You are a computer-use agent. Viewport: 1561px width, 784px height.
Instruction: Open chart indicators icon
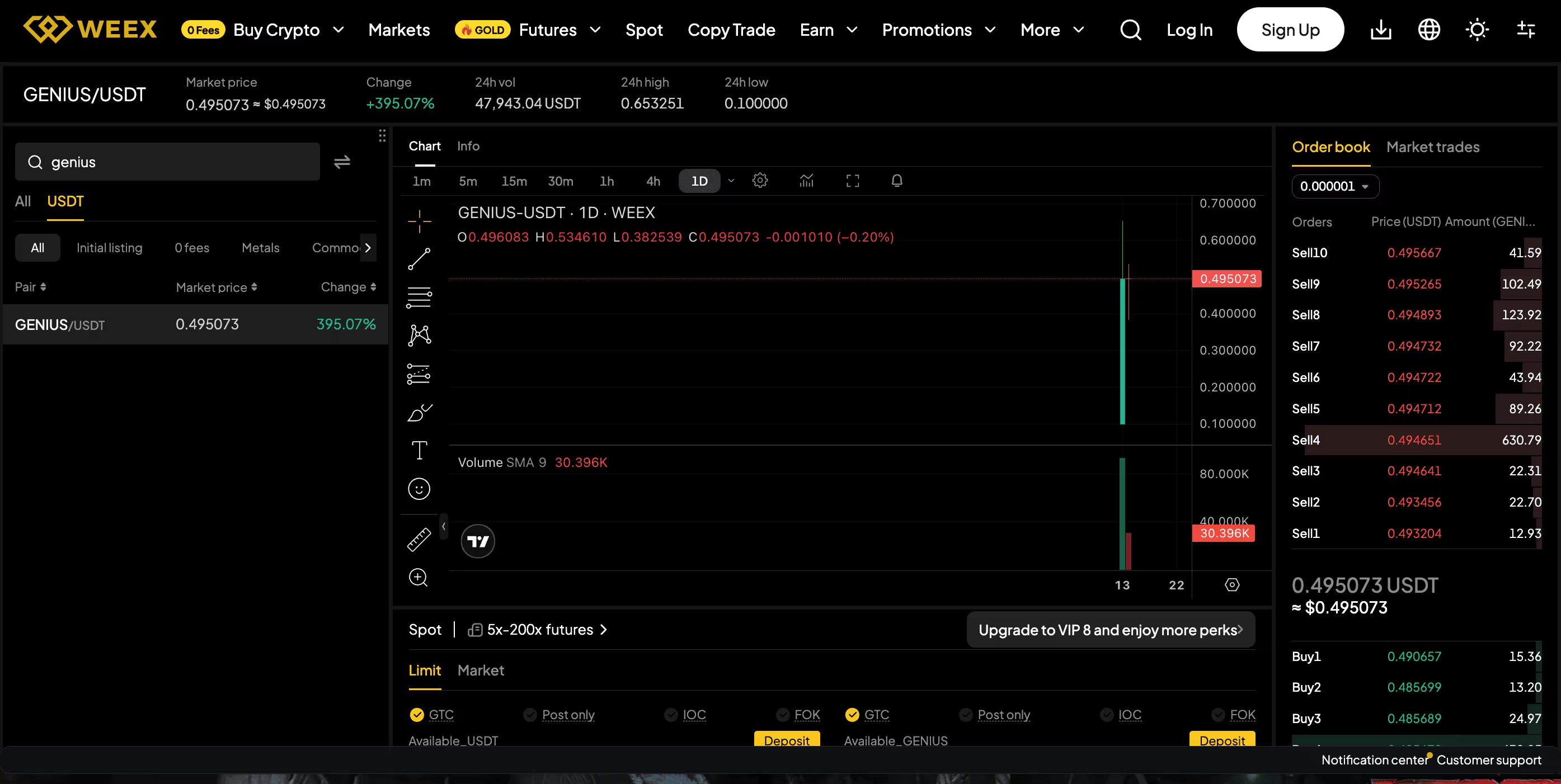(x=806, y=181)
